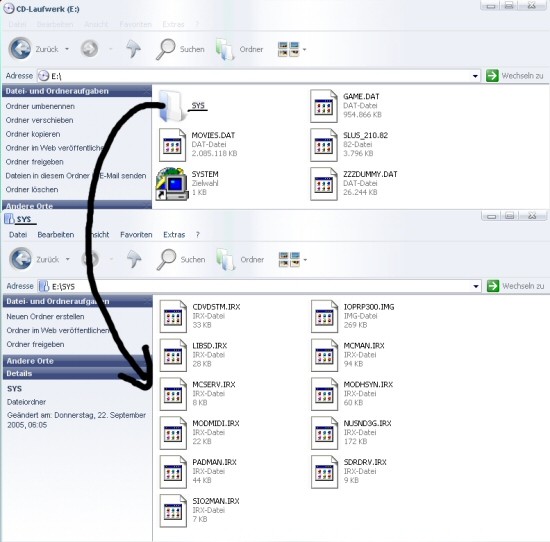550x542 pixels.
Task: Click Wechseln zu button beside E:\SYS address
Action: 516,286
